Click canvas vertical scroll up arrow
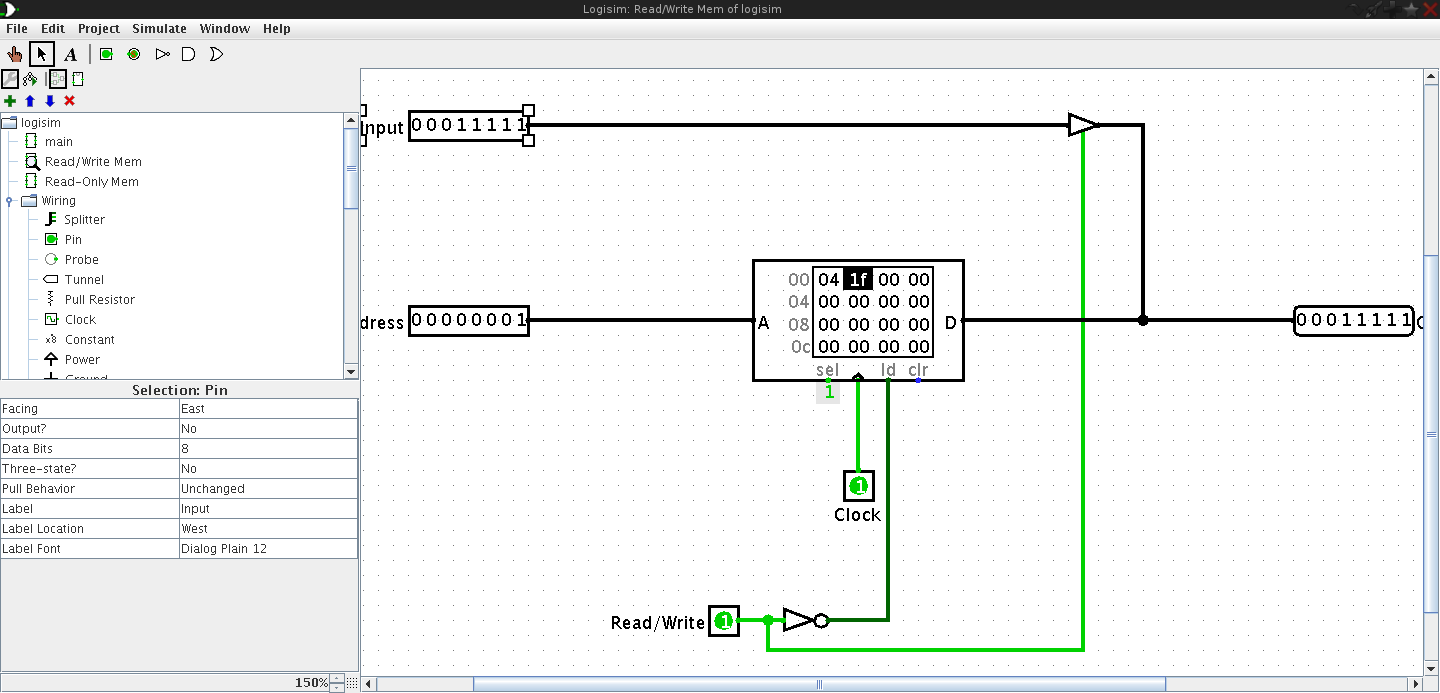 click(x=1431, y=76)
